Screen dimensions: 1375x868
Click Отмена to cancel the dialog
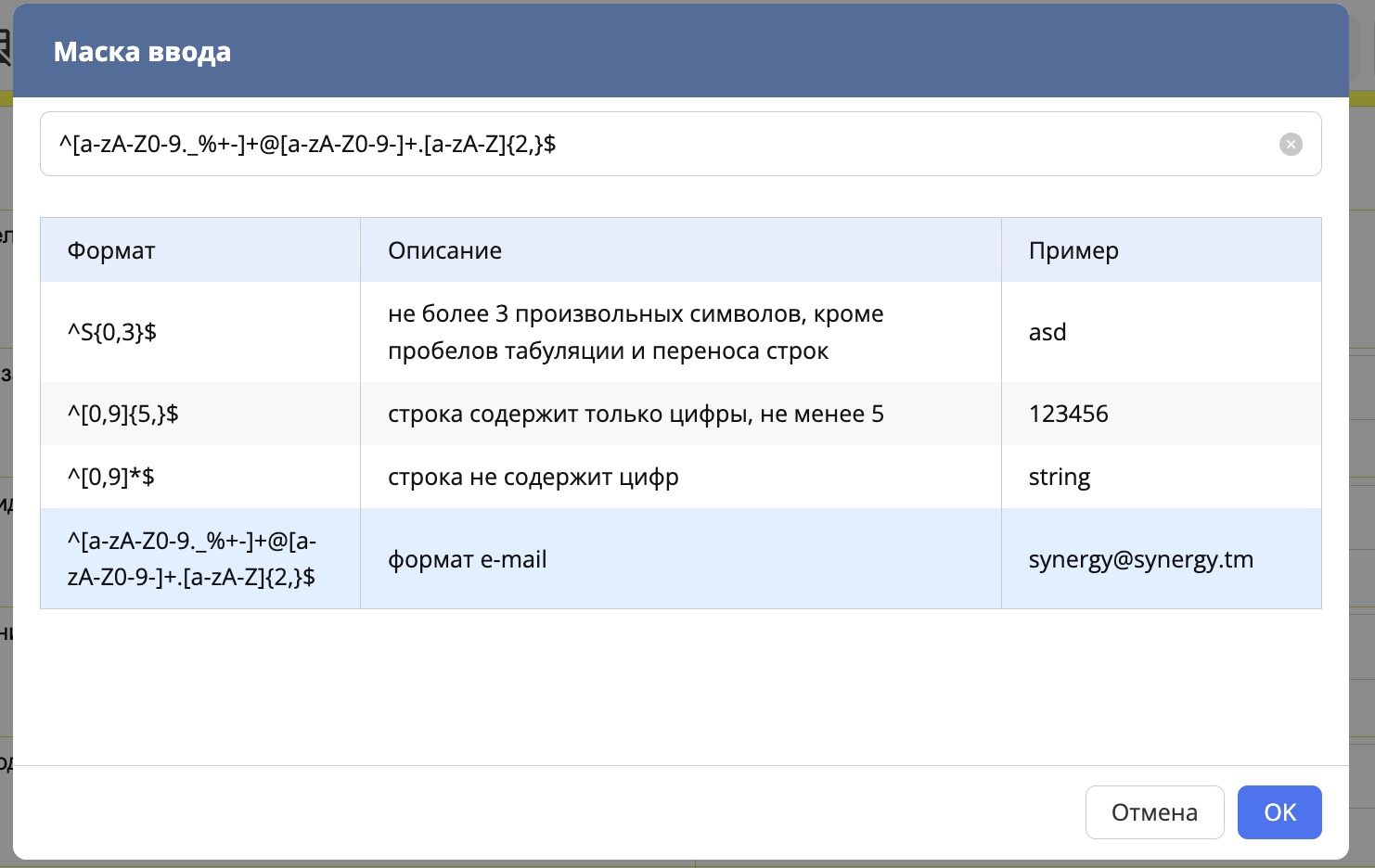coord(1154,811)
